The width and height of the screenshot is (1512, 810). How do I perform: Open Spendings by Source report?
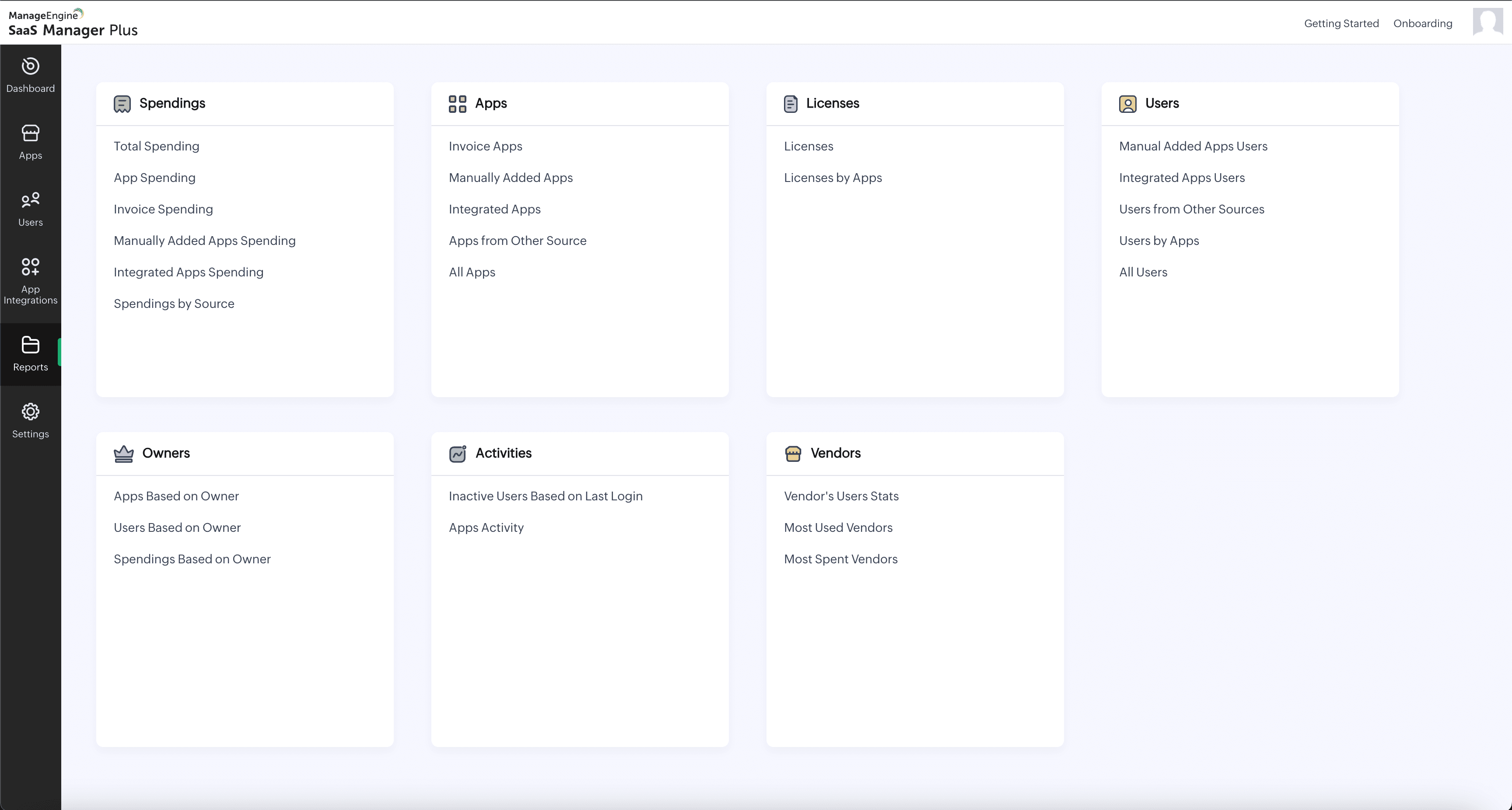tap(174, 304)
